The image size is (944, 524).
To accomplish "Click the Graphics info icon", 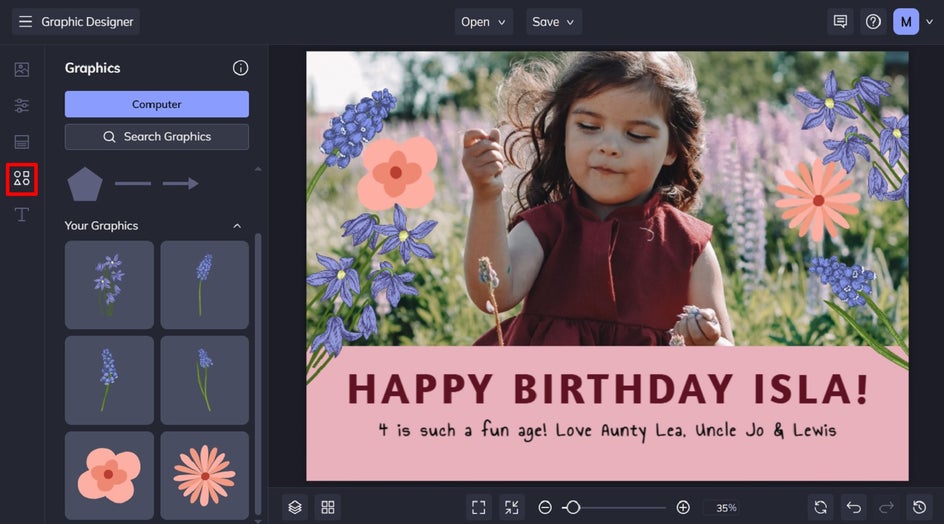I will point(240,68).
